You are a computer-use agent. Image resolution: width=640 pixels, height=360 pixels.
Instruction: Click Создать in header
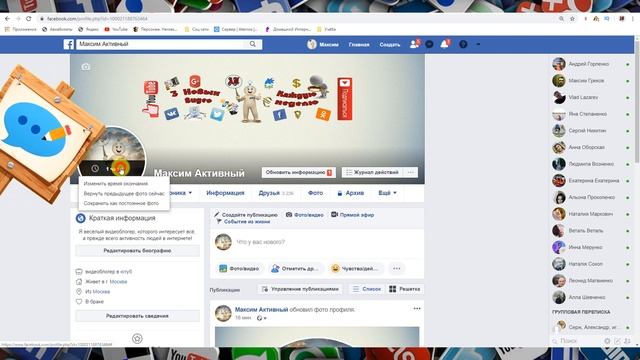pos(390,44)
